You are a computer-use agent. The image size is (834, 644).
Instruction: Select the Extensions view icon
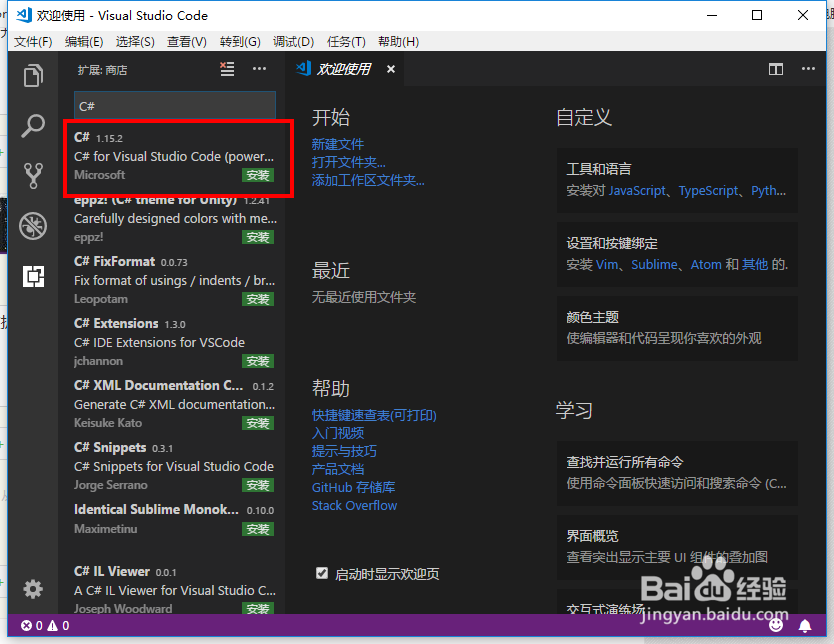coord(33,277)
